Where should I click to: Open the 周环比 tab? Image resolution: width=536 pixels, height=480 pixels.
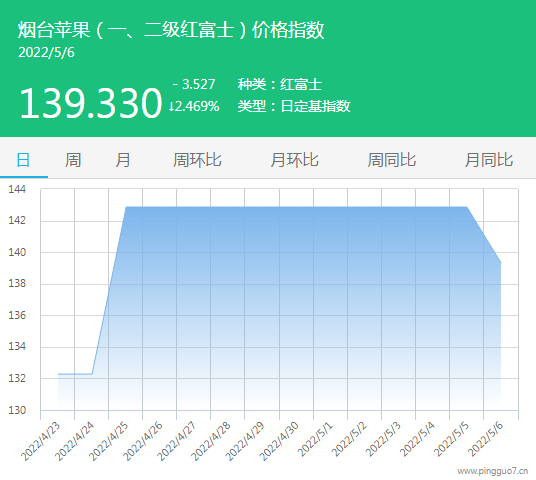pyautogui.click(x=197, y=160)
